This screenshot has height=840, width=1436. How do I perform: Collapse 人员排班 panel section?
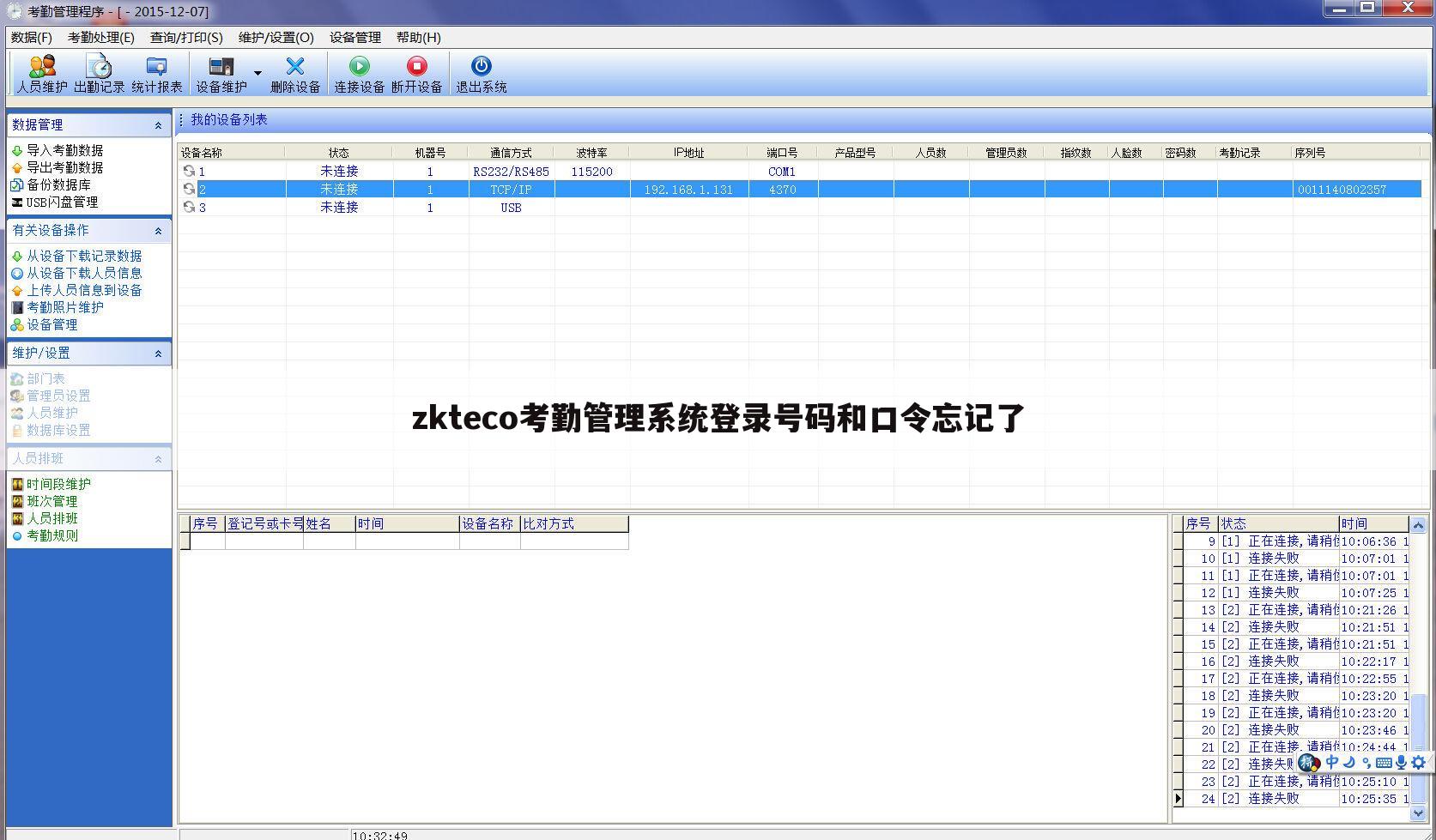[158, 459]
